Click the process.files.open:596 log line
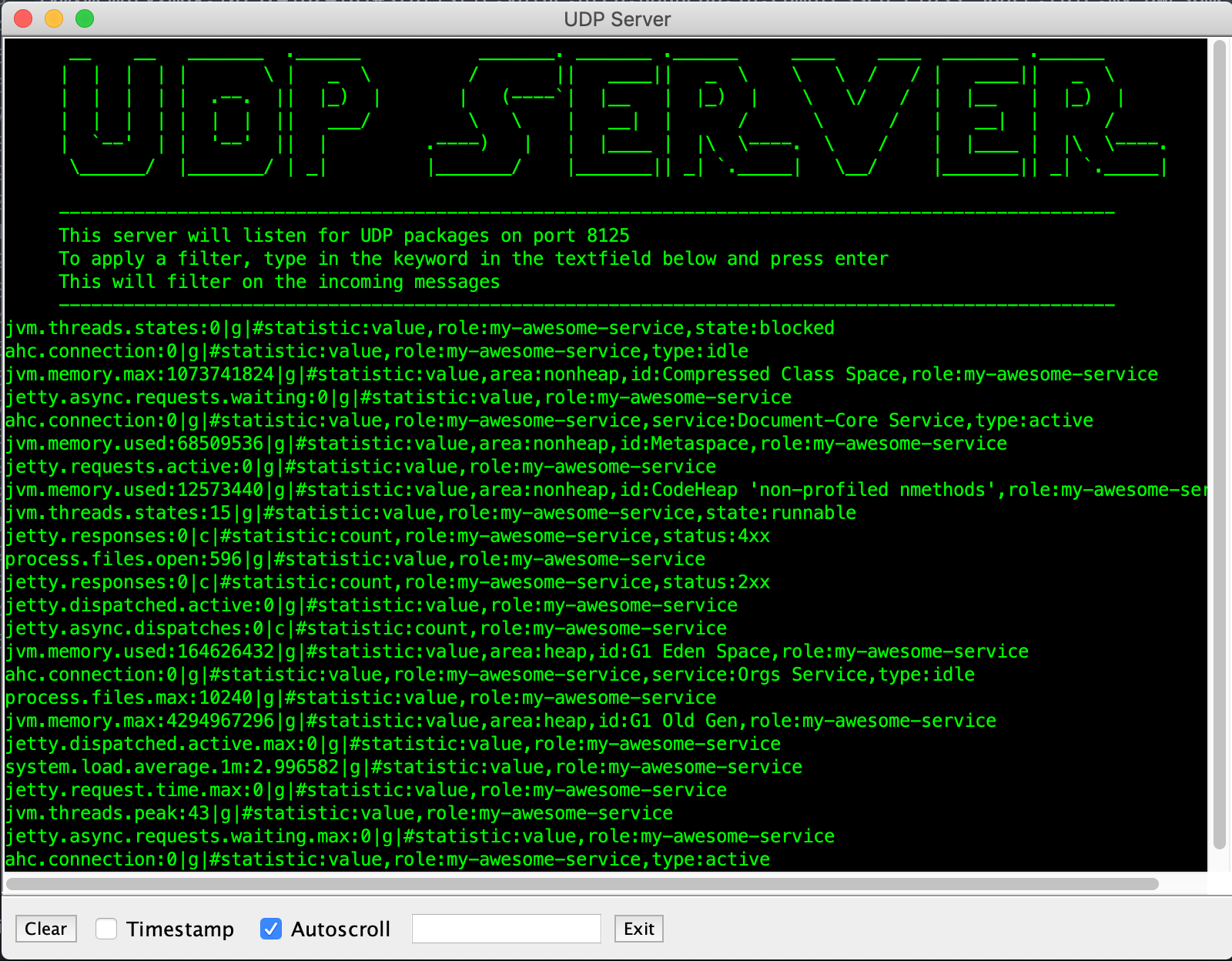1232x961 pixels. coord(355,559)
